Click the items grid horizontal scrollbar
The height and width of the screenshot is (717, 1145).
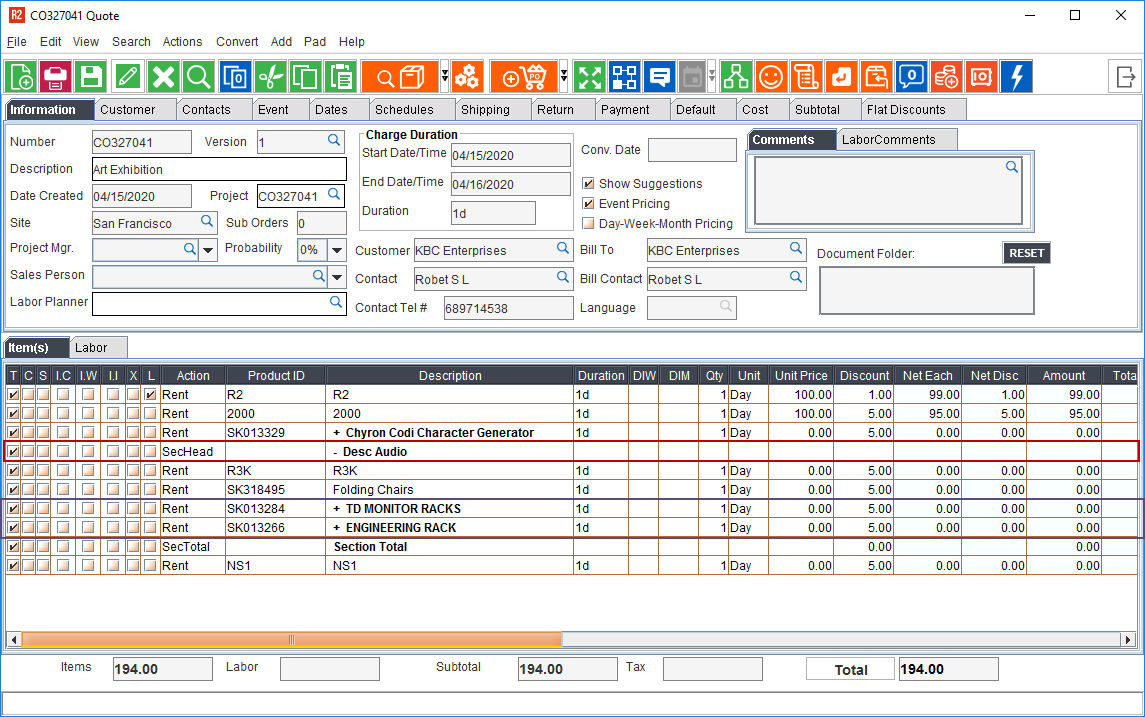pos(290,640)
